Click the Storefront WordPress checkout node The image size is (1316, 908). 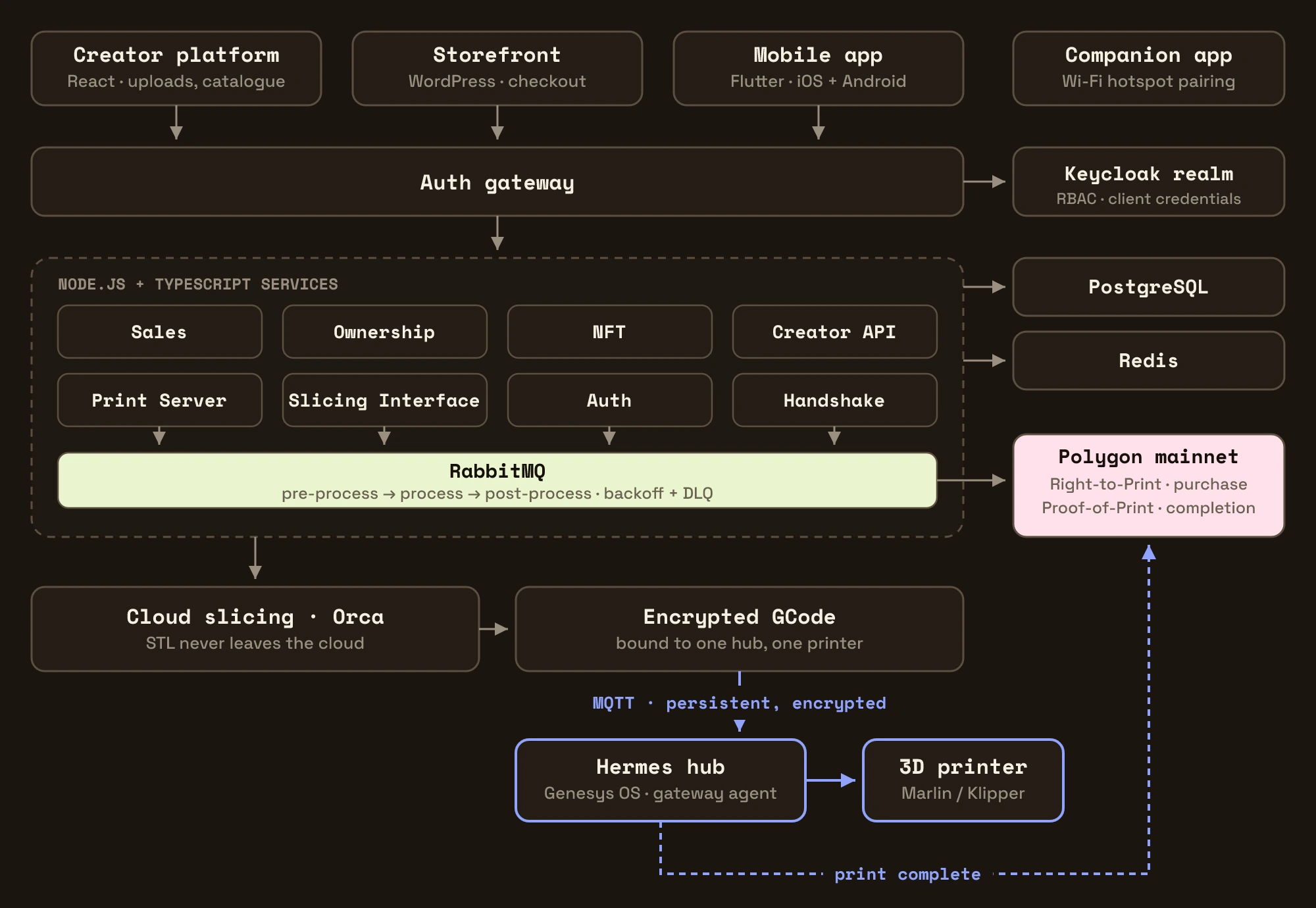497,68
